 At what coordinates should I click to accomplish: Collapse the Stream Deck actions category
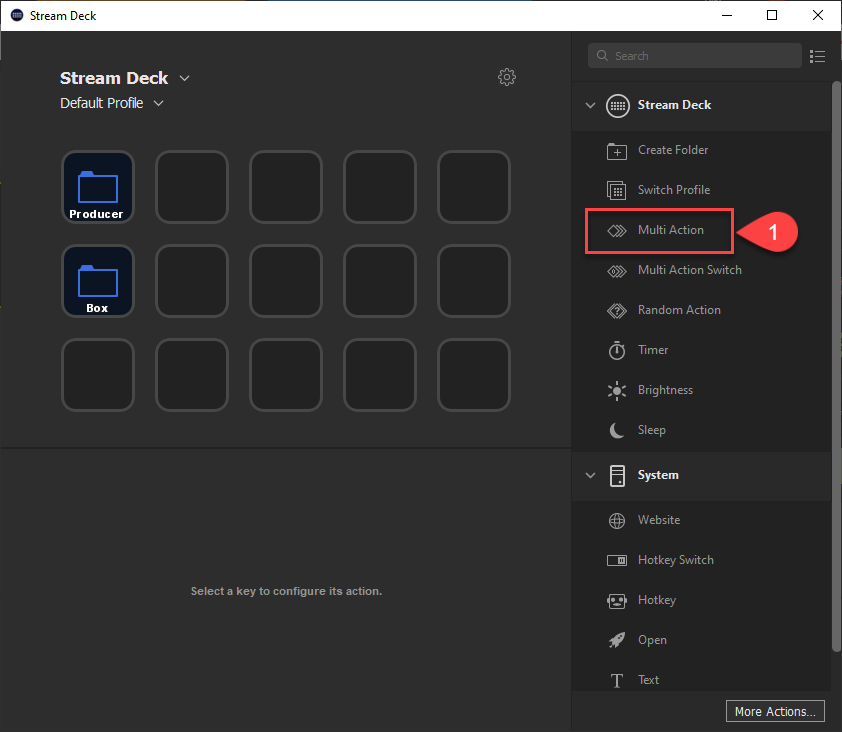point(590,105)
